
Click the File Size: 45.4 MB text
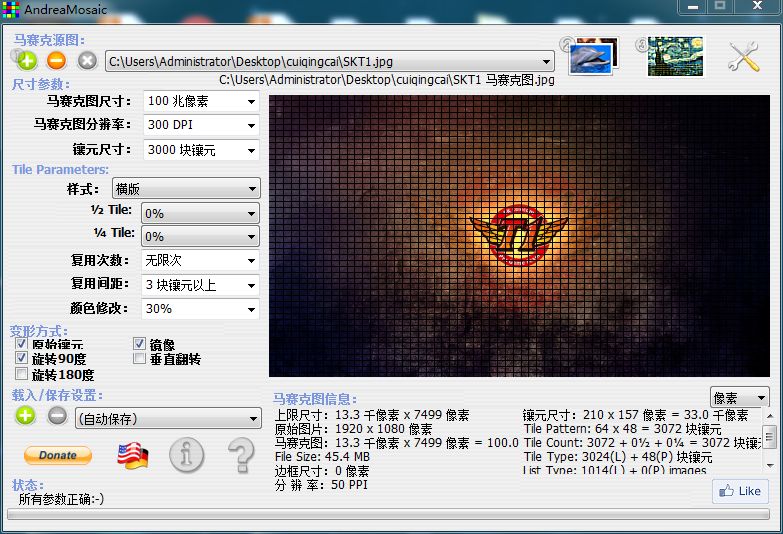322,457
